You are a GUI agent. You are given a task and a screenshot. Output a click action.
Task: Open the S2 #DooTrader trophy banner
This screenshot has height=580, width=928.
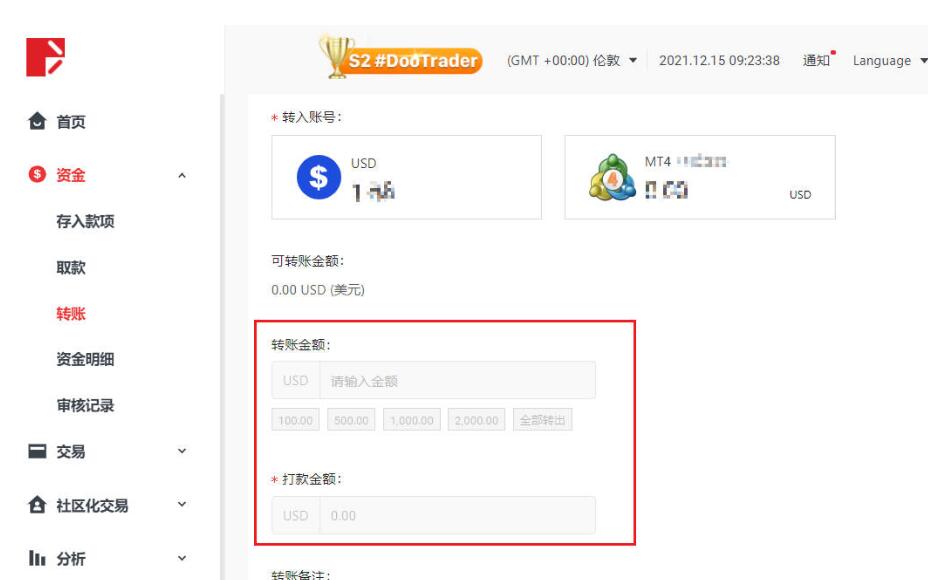coord(401,57)
